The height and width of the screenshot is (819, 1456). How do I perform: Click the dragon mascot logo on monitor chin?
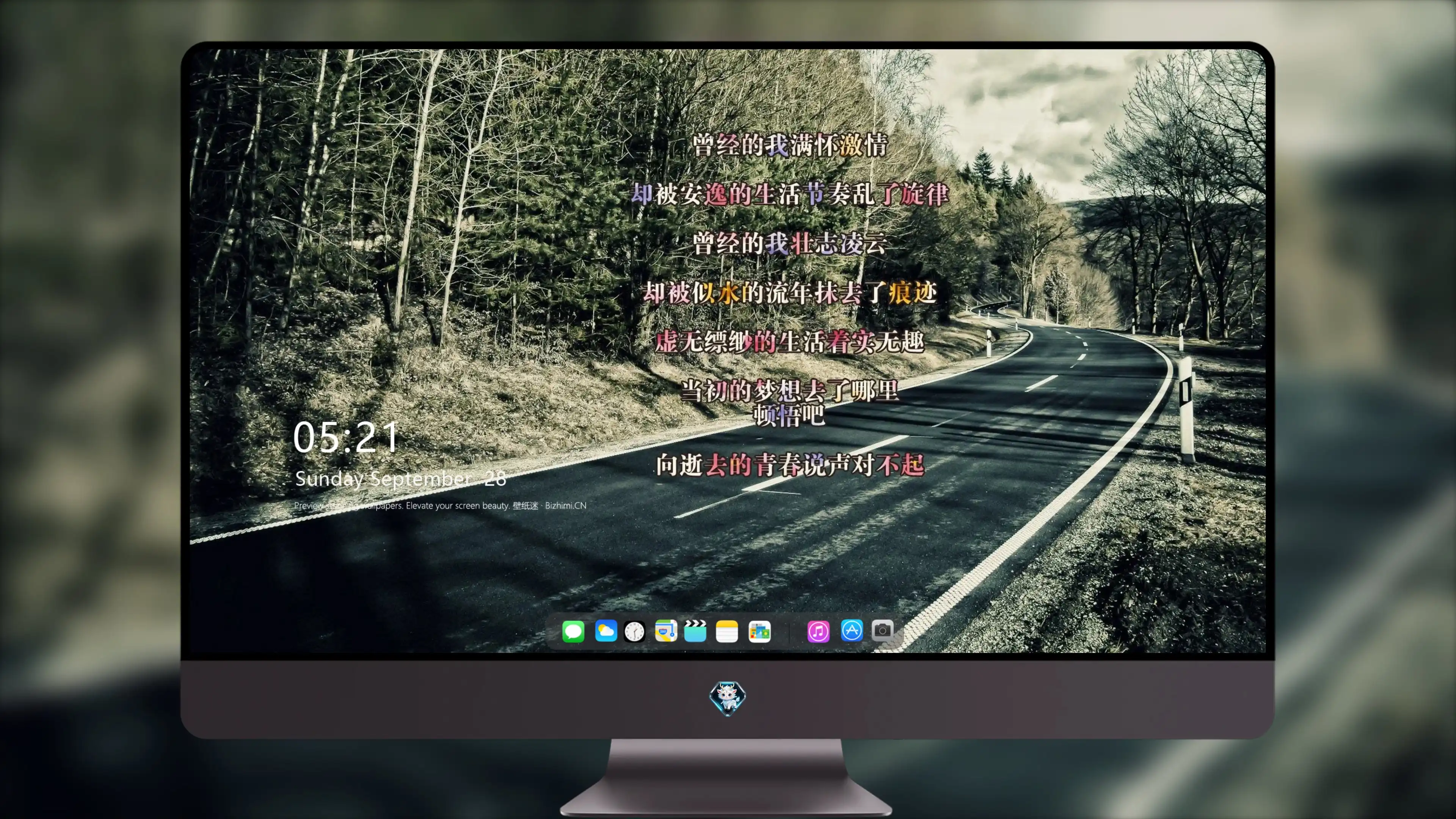pos(728,698)
